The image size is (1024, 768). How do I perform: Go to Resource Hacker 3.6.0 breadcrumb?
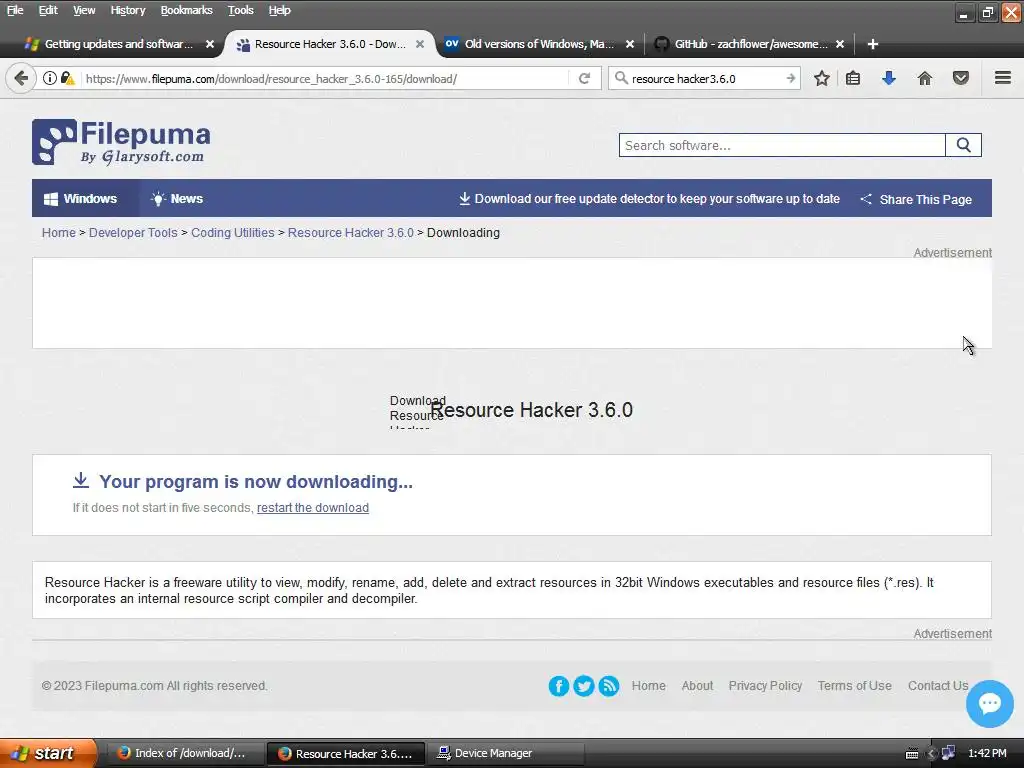pyautogui.click(x=351, y=232)
